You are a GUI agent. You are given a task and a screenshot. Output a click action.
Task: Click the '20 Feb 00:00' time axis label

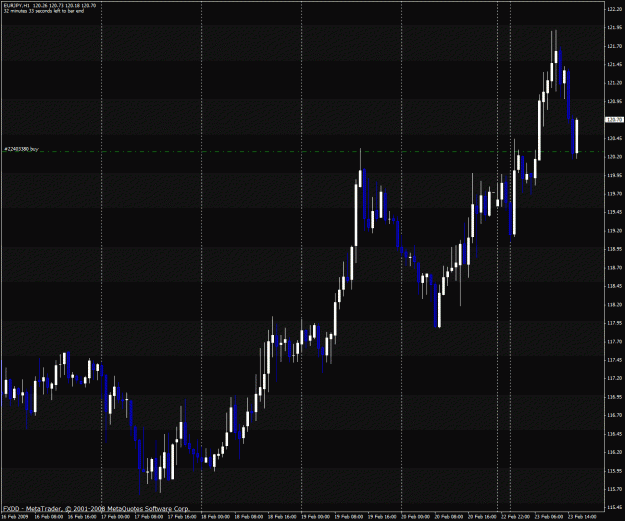click(415, 517)
